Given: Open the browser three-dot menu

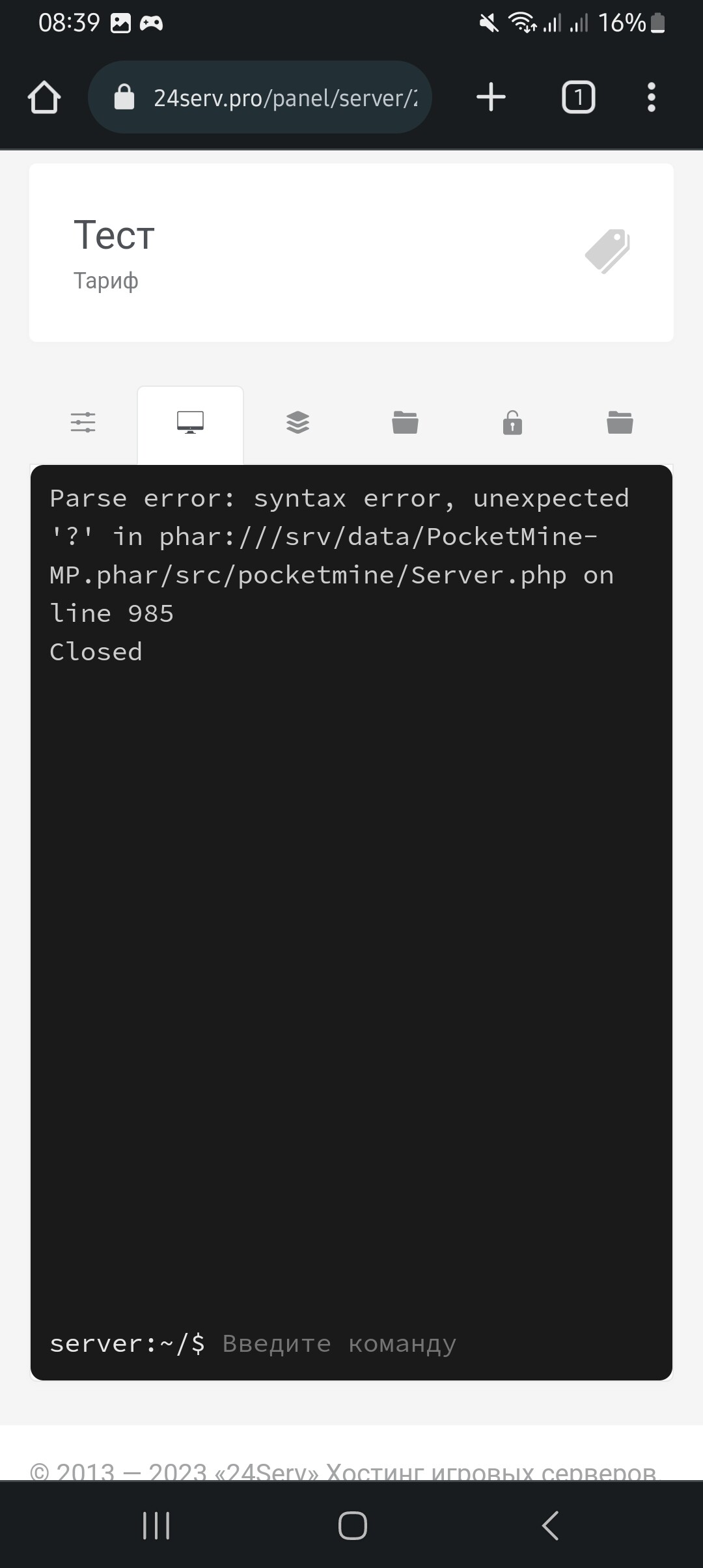Looking at the screenshot, I should tap(651, 98).
